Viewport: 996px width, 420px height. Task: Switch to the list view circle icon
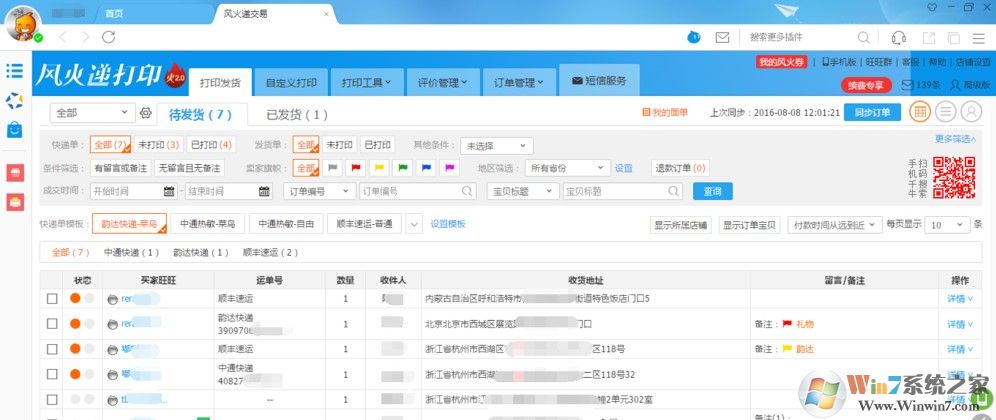click(x=944, y=112)
